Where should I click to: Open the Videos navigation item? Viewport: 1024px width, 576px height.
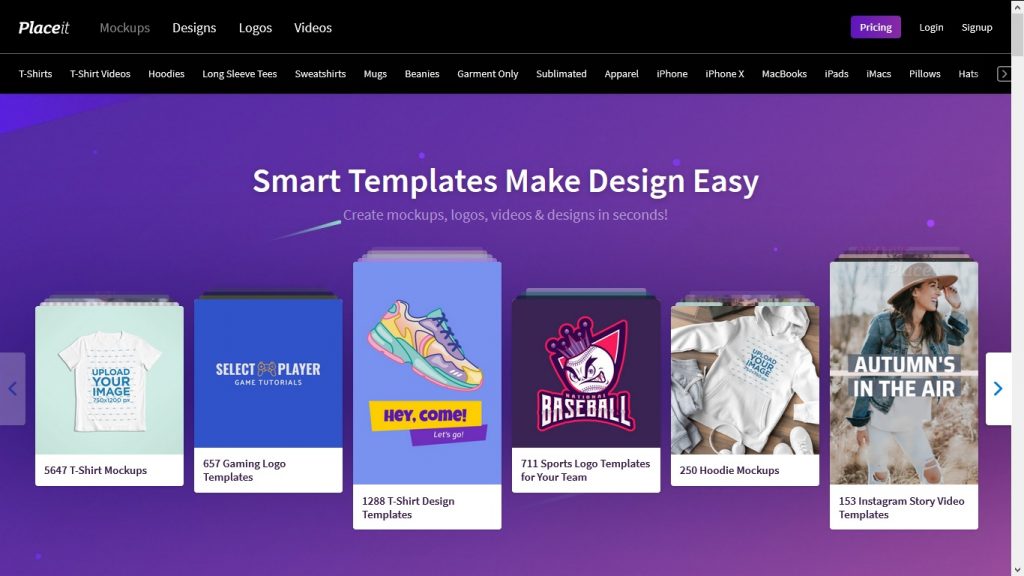[312, 28]
